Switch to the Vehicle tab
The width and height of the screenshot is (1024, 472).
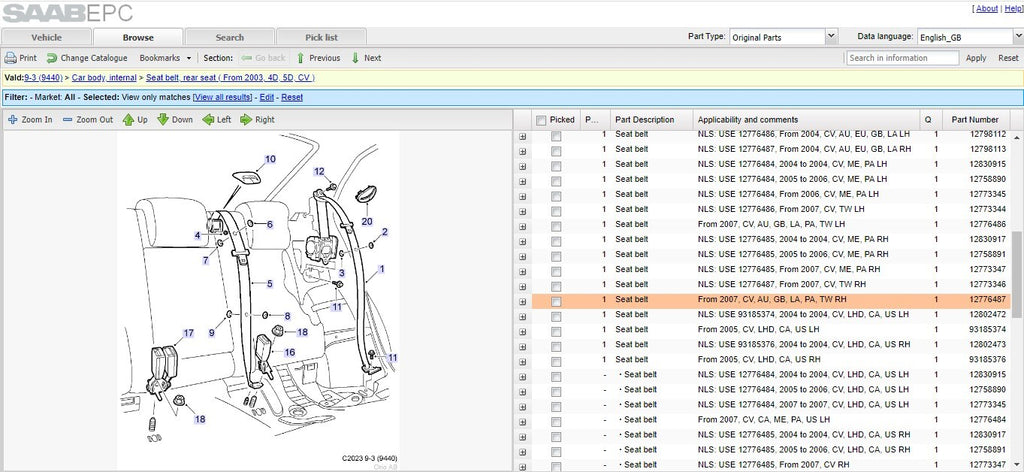pos(46,37)
